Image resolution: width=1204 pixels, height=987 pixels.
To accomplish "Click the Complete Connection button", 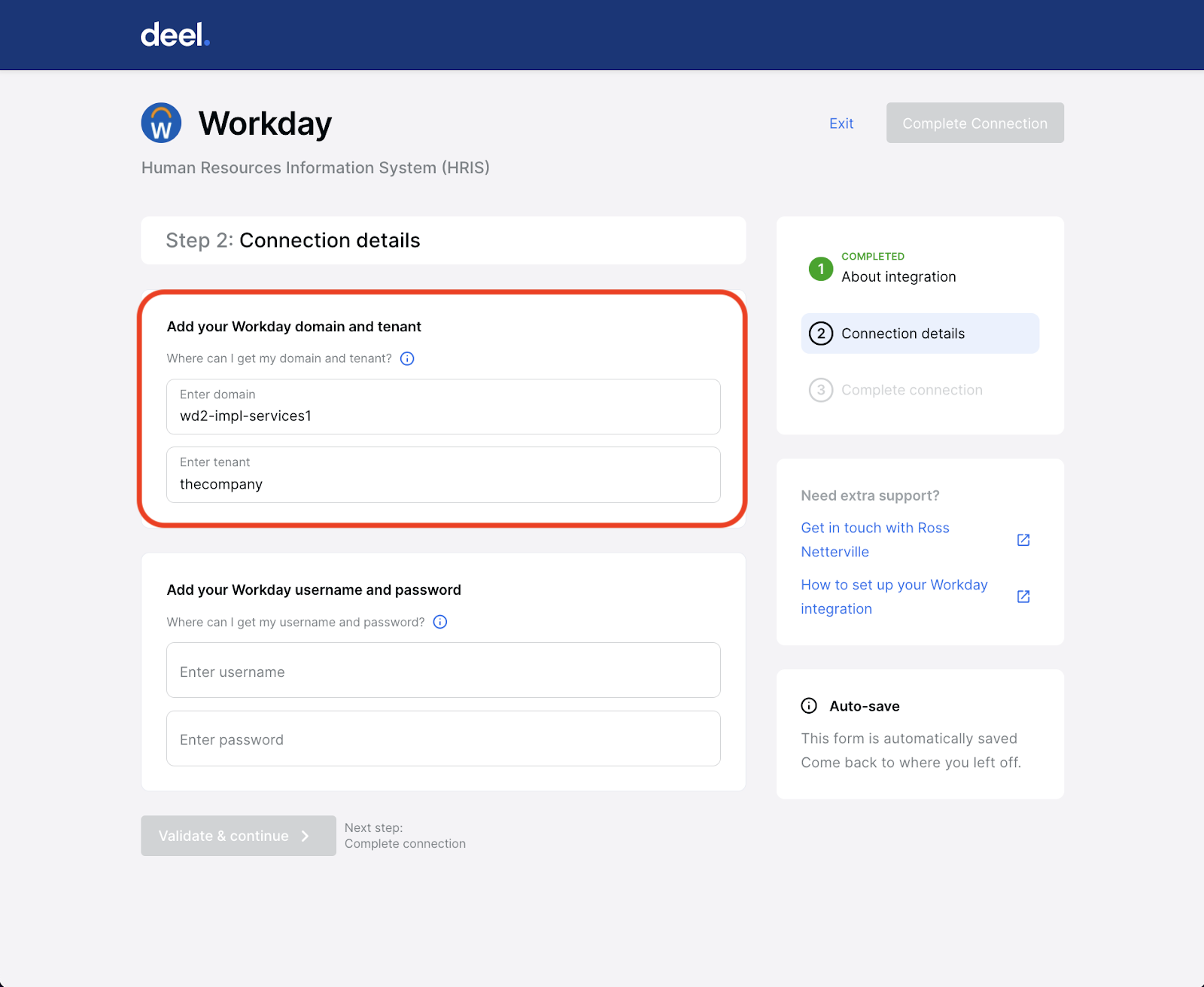I will (x=974, y=123).
